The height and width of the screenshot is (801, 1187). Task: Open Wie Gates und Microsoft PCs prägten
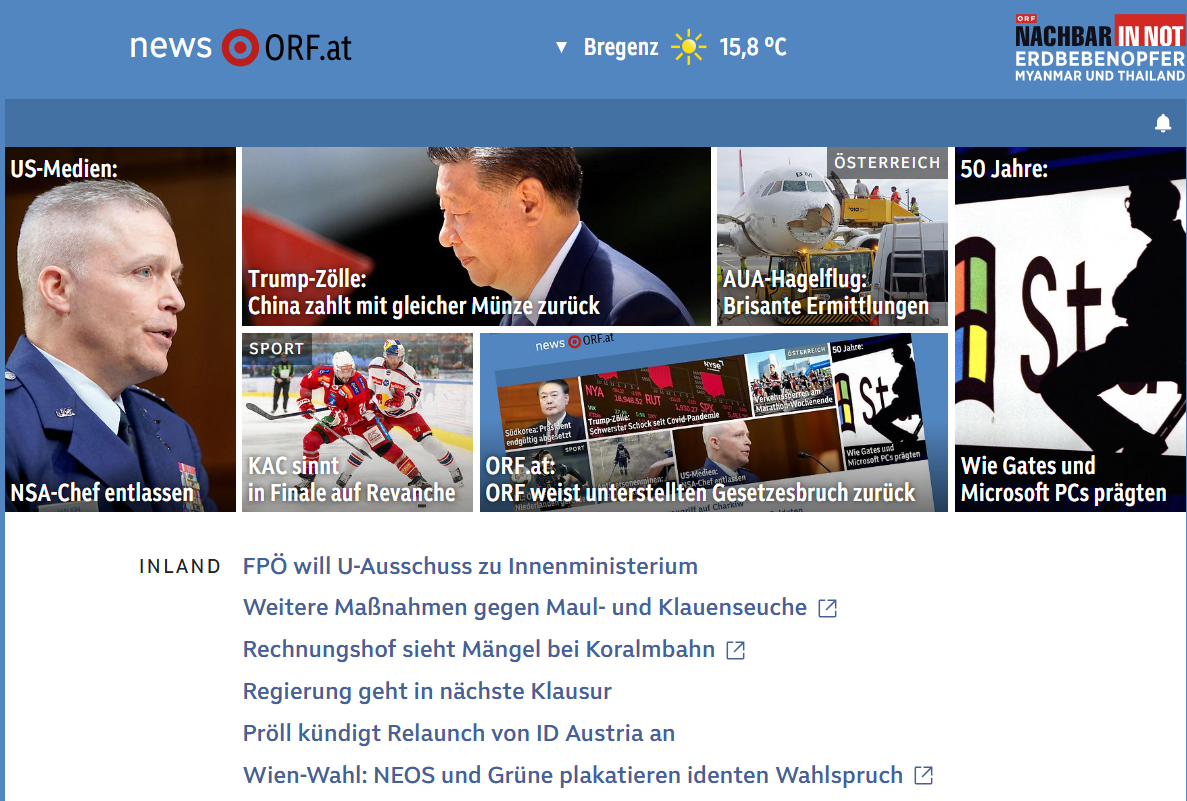1070,329
